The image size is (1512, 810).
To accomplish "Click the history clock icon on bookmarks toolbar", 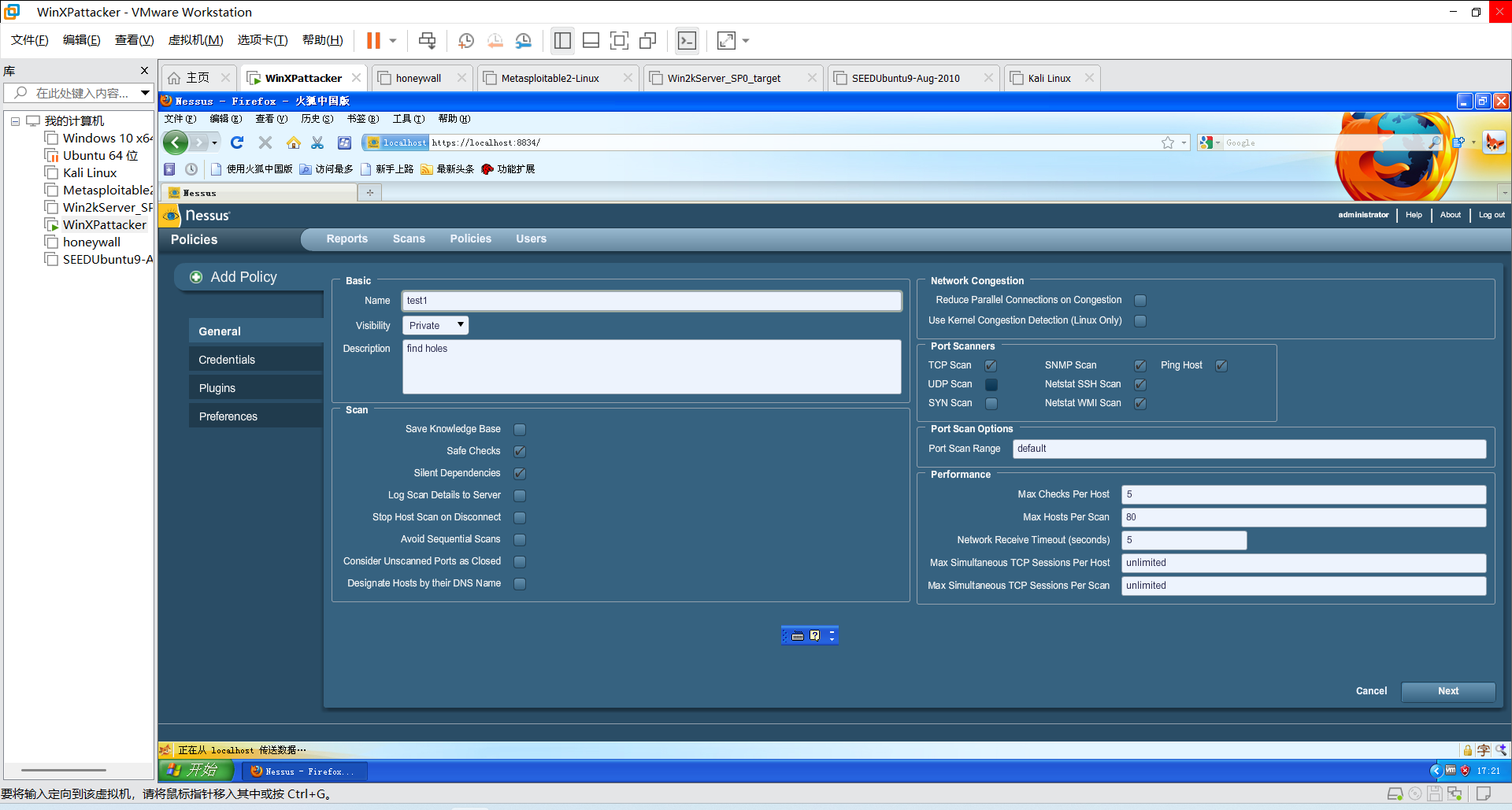I will click(191, 169).
